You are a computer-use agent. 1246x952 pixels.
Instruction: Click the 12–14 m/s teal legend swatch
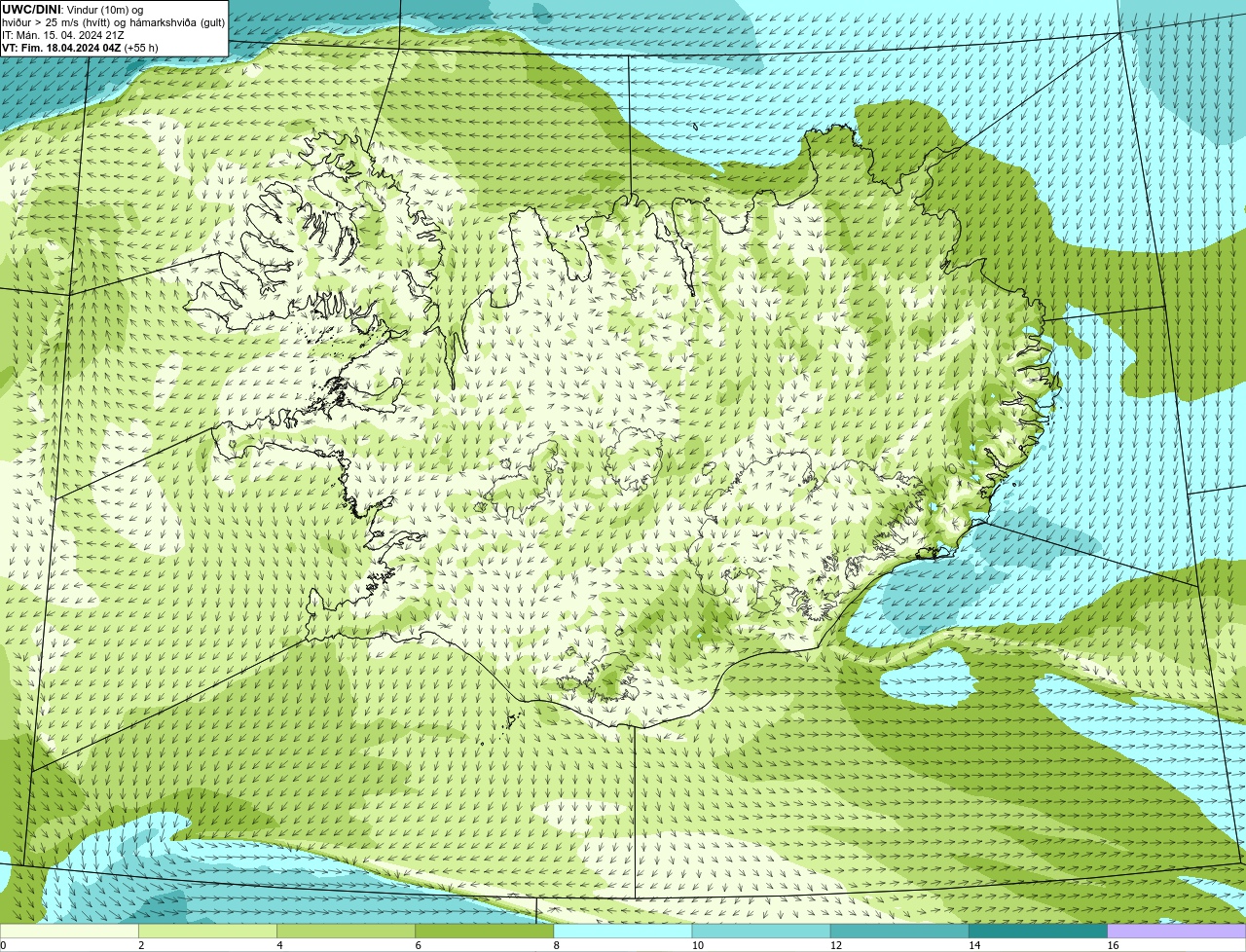[899, 932]
